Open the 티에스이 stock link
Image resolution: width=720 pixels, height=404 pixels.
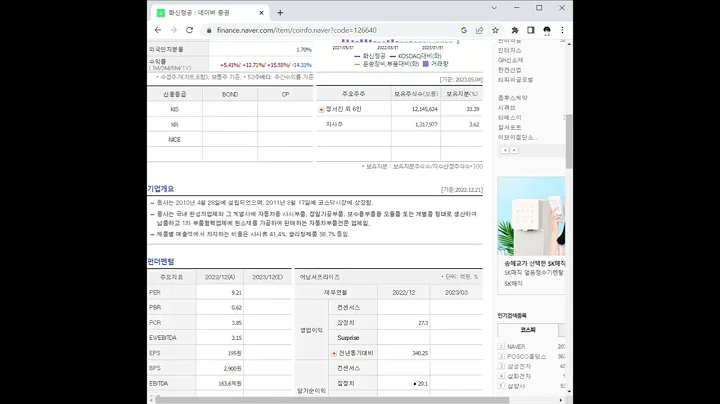pos(510,118)
